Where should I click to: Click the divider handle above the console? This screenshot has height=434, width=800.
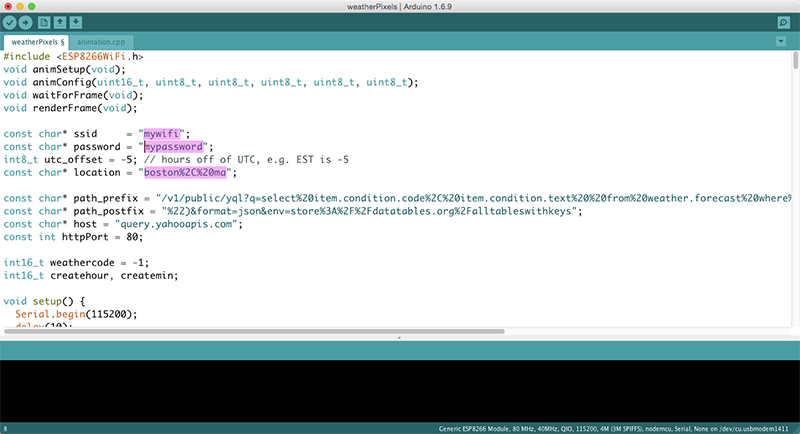[x=400, y=338]
